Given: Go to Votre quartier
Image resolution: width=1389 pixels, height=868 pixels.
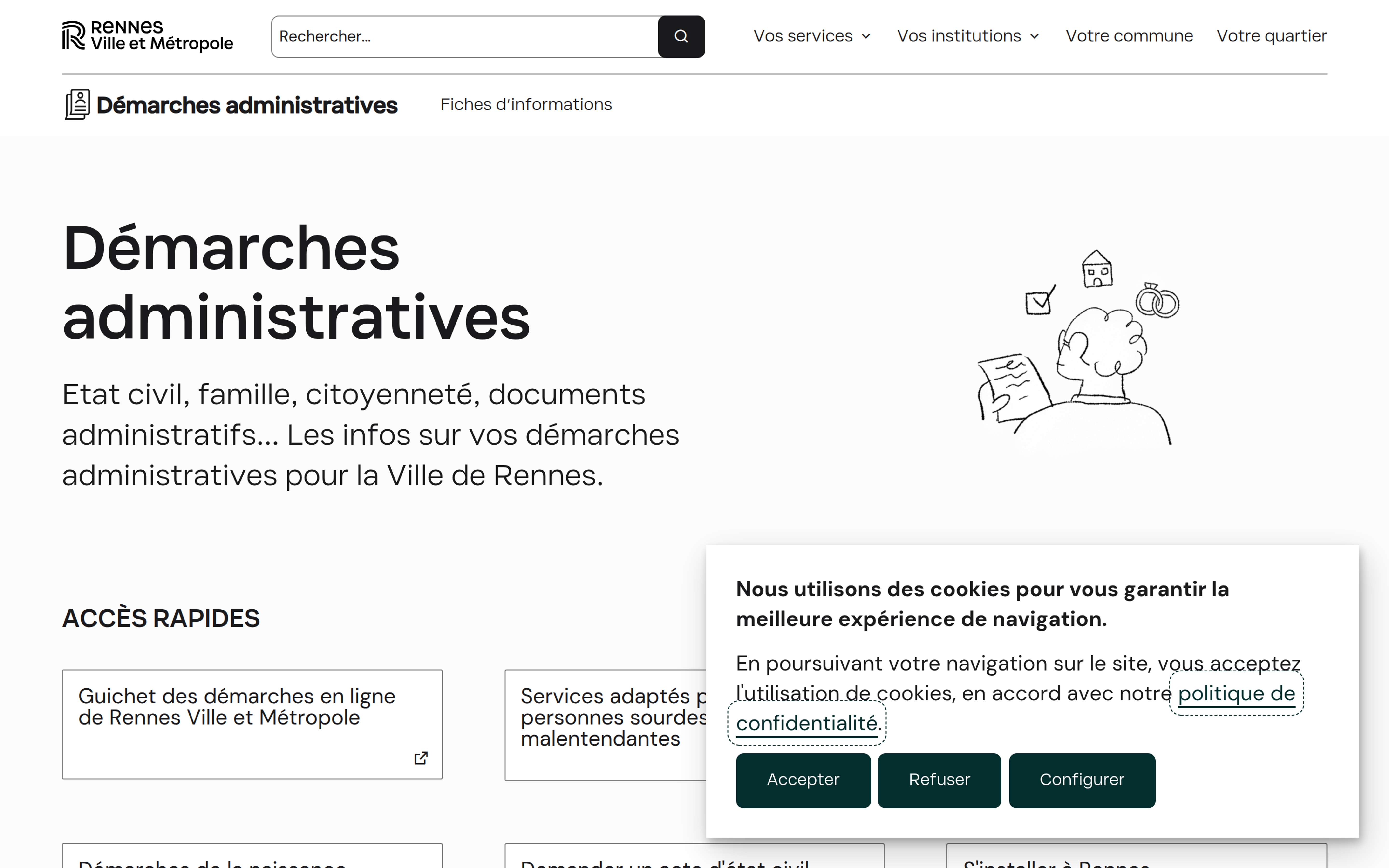Looking at the screenshot, I should tap(1271, 36).
